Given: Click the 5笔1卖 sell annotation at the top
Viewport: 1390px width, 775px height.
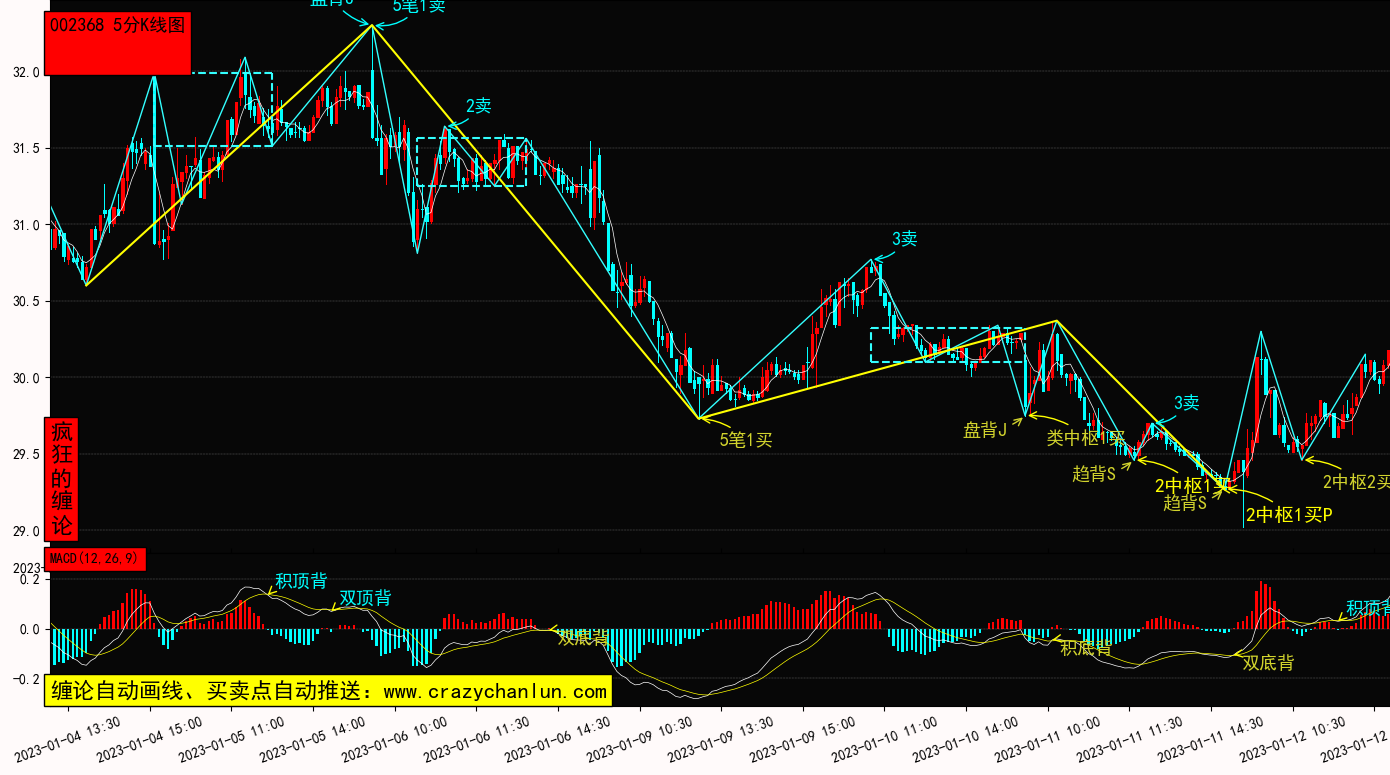Looking at the screenshot, I should click(x=419, y=6).
